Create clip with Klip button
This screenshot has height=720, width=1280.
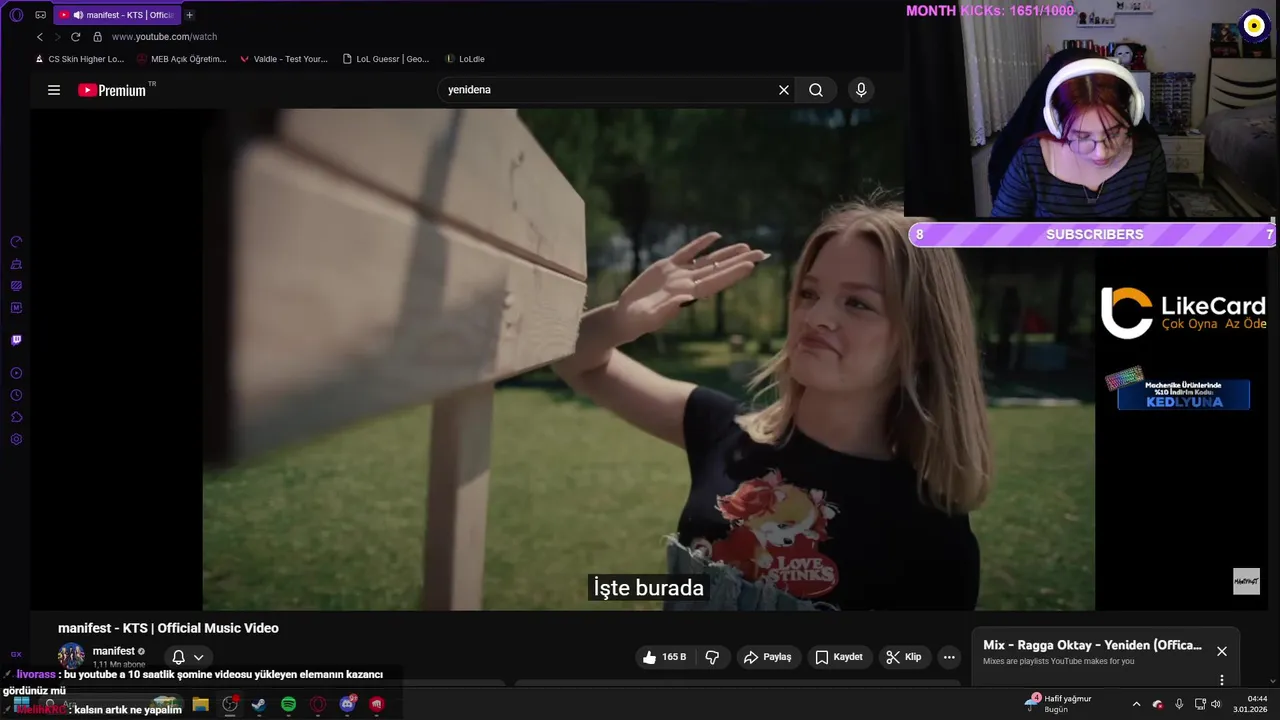coord(903,657)
